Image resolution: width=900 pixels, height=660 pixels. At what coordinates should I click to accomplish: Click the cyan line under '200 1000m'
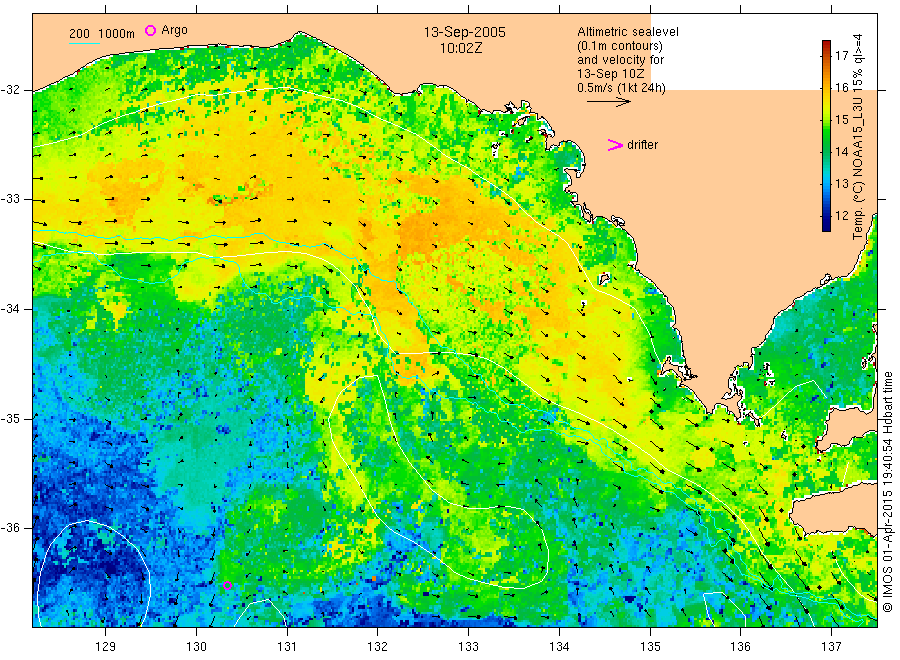click(84, 43)
